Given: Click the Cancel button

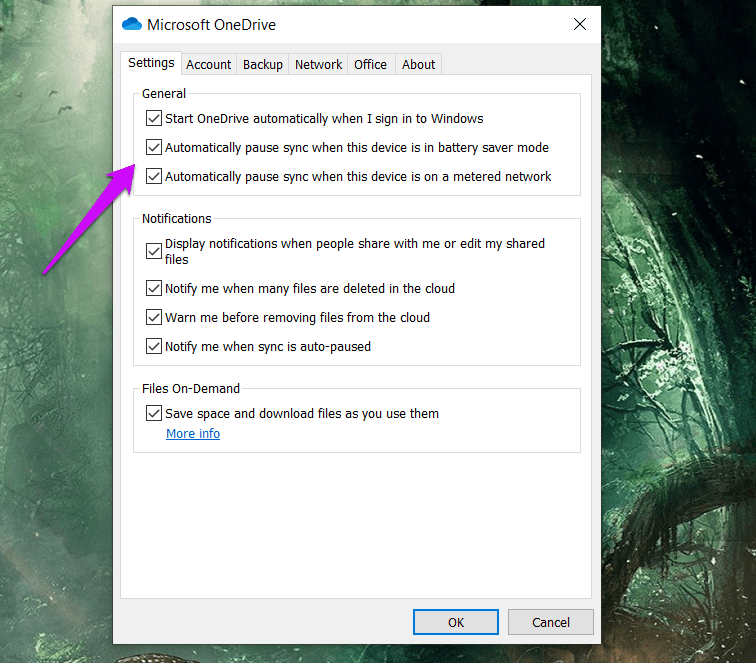Looking at the screenshot, I should [551, 622].
